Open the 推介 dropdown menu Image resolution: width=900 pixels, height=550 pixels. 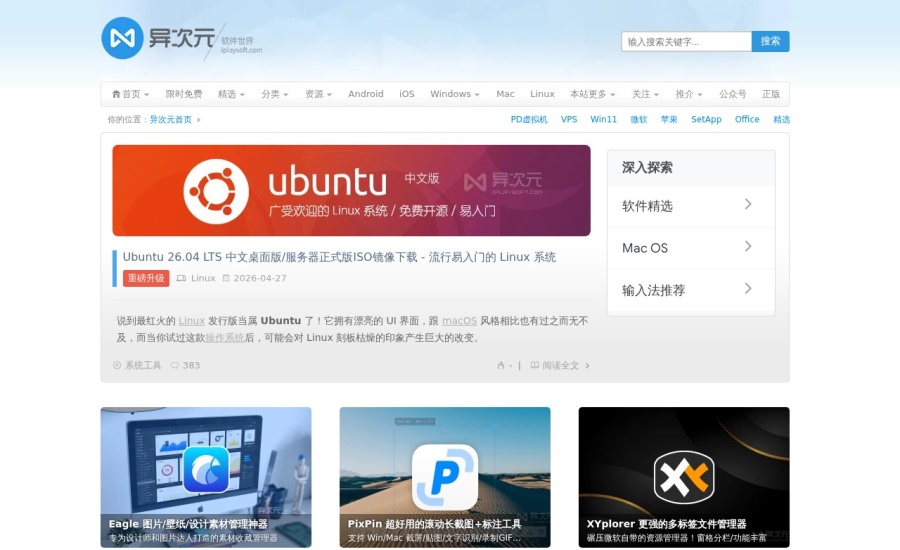pyautogui.click(x=689, y=94)
